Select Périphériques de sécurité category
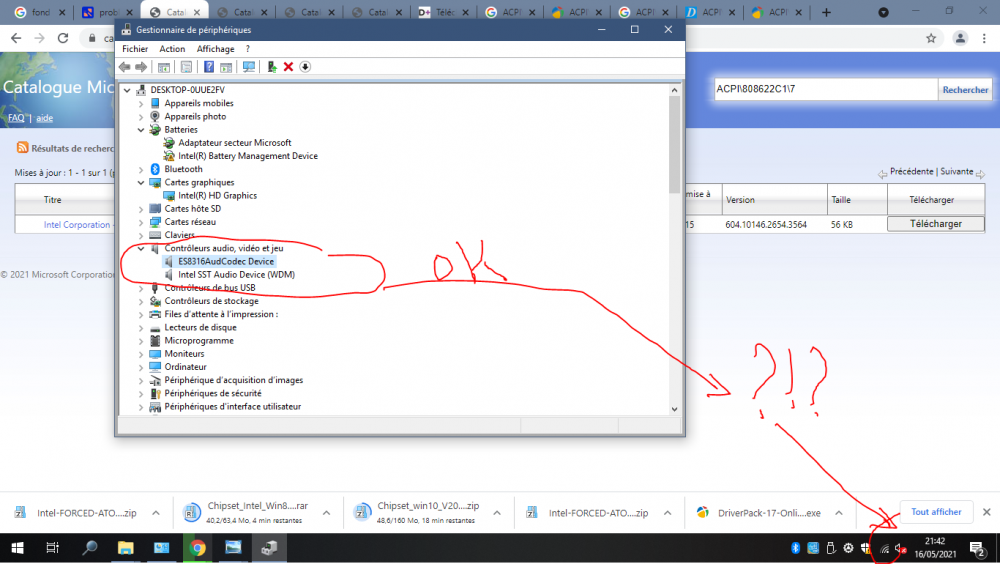Image resolution: width=1000 pixels, height=564 pixels. (212, 393)
